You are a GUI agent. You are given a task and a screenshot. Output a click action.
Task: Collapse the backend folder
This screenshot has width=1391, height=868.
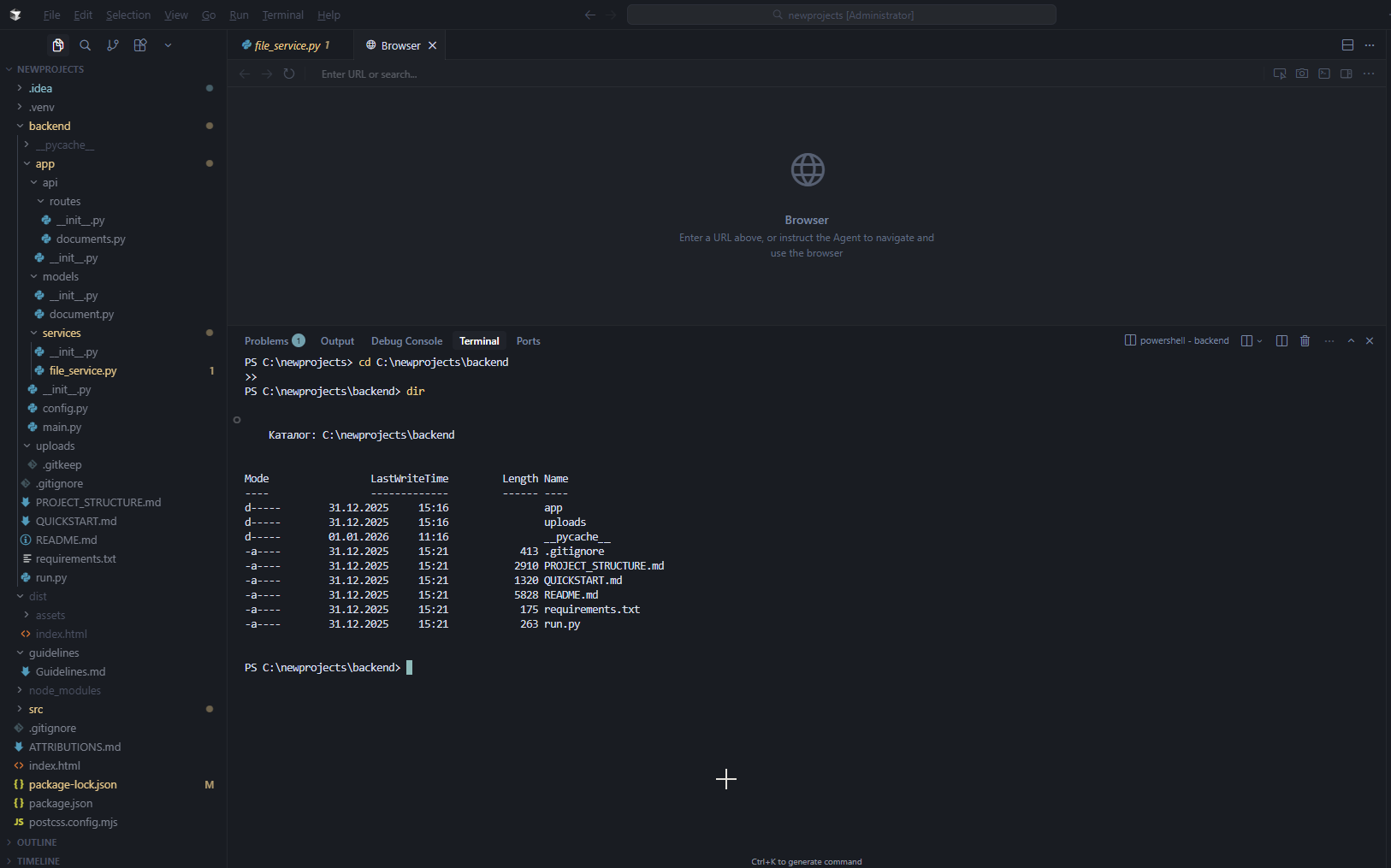coord(113,126)
